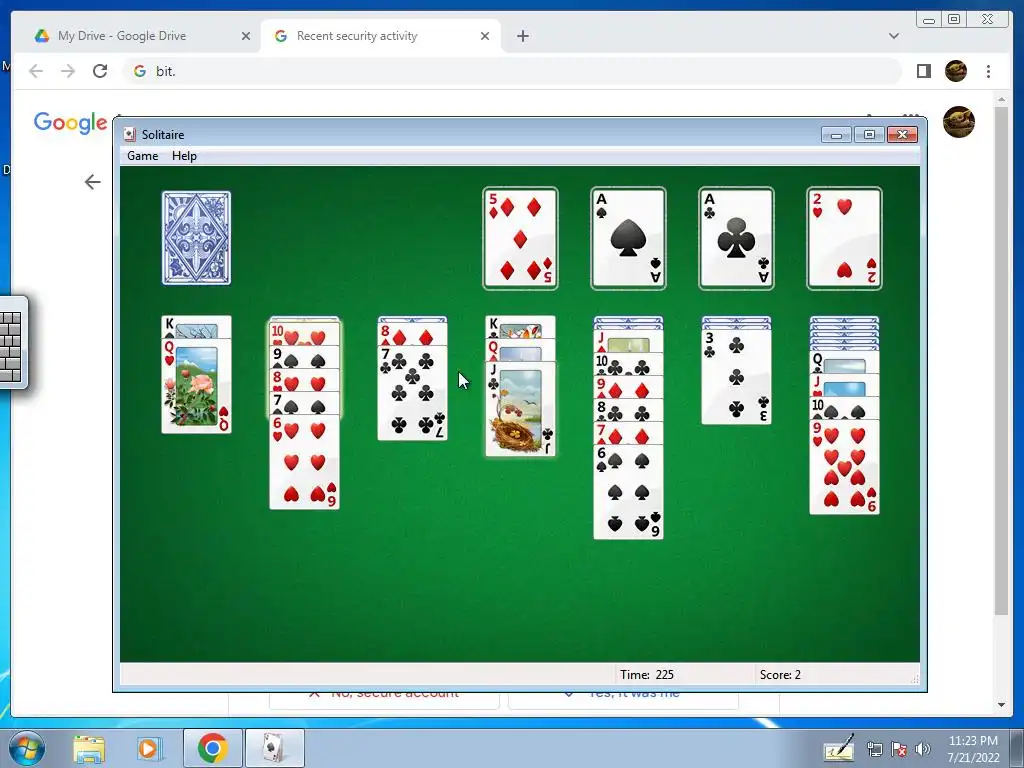The width and height of the screenshot is (1024, 768).
Task: Select the 8 of clubs in fifth column
Action: click(x=628, y=410)
